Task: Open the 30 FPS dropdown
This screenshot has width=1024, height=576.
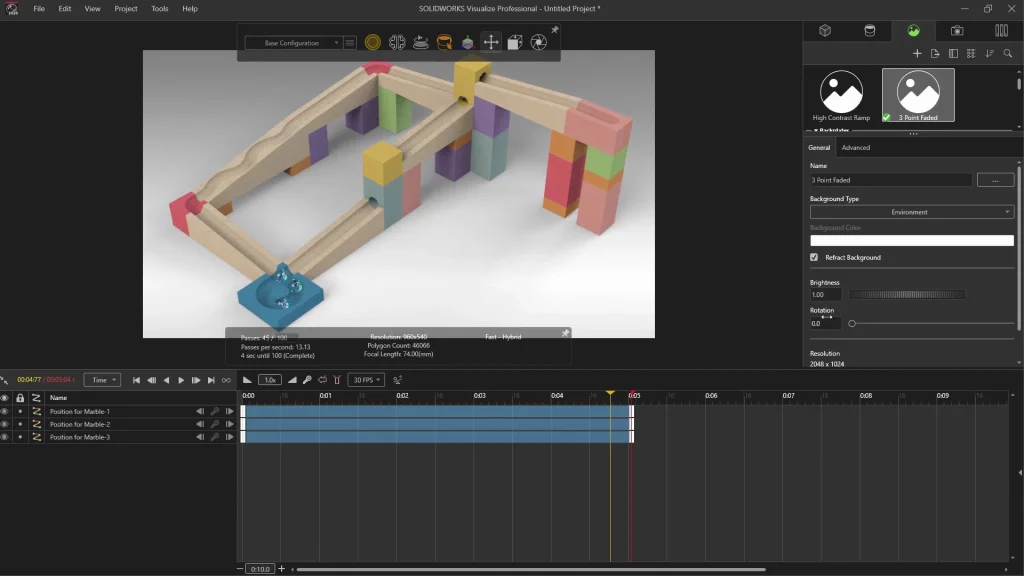Action: pos(366,380)
